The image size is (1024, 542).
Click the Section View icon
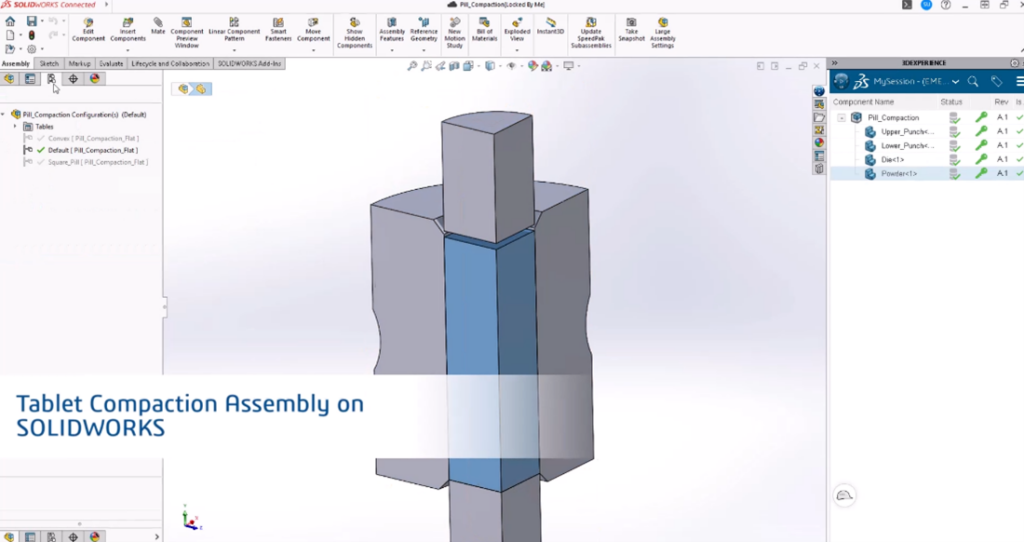click(455, 66)
